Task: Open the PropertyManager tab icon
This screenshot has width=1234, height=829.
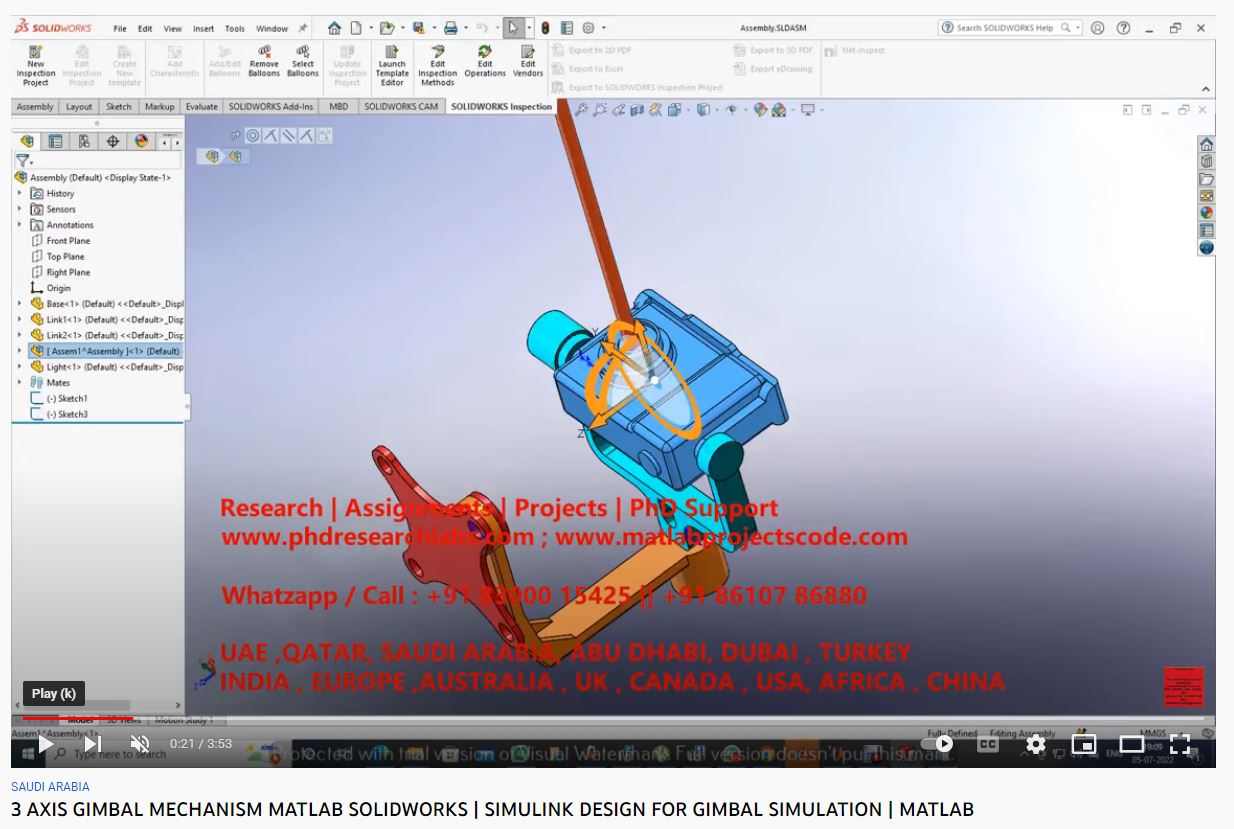Action: coord(55,141)
